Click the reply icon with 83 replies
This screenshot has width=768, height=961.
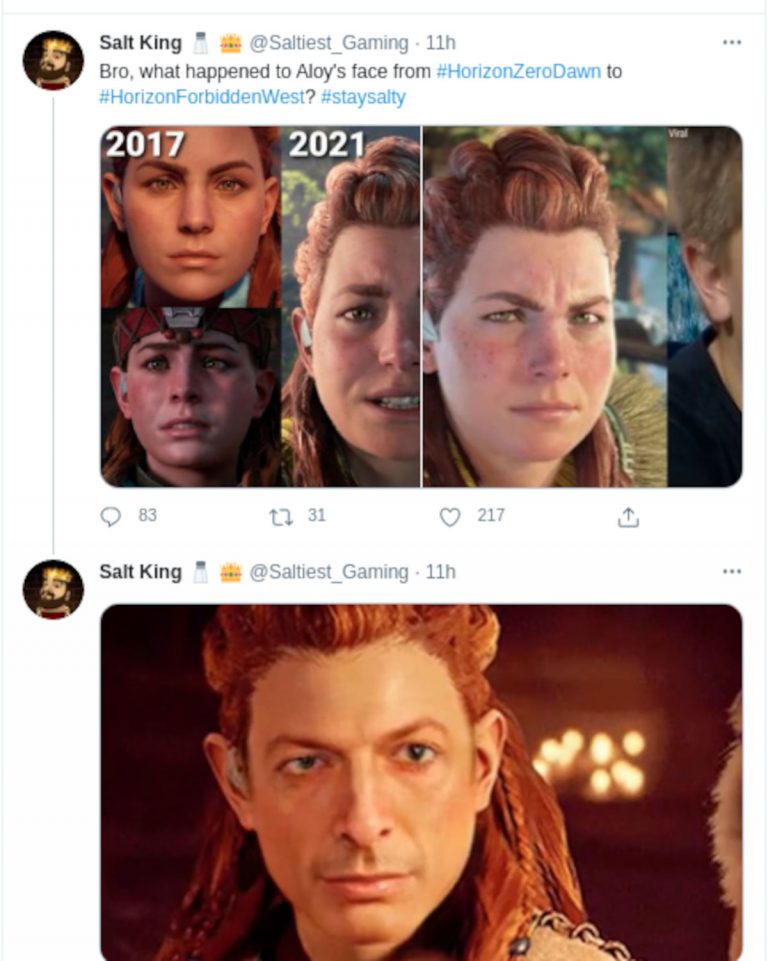tap(111, 516)
